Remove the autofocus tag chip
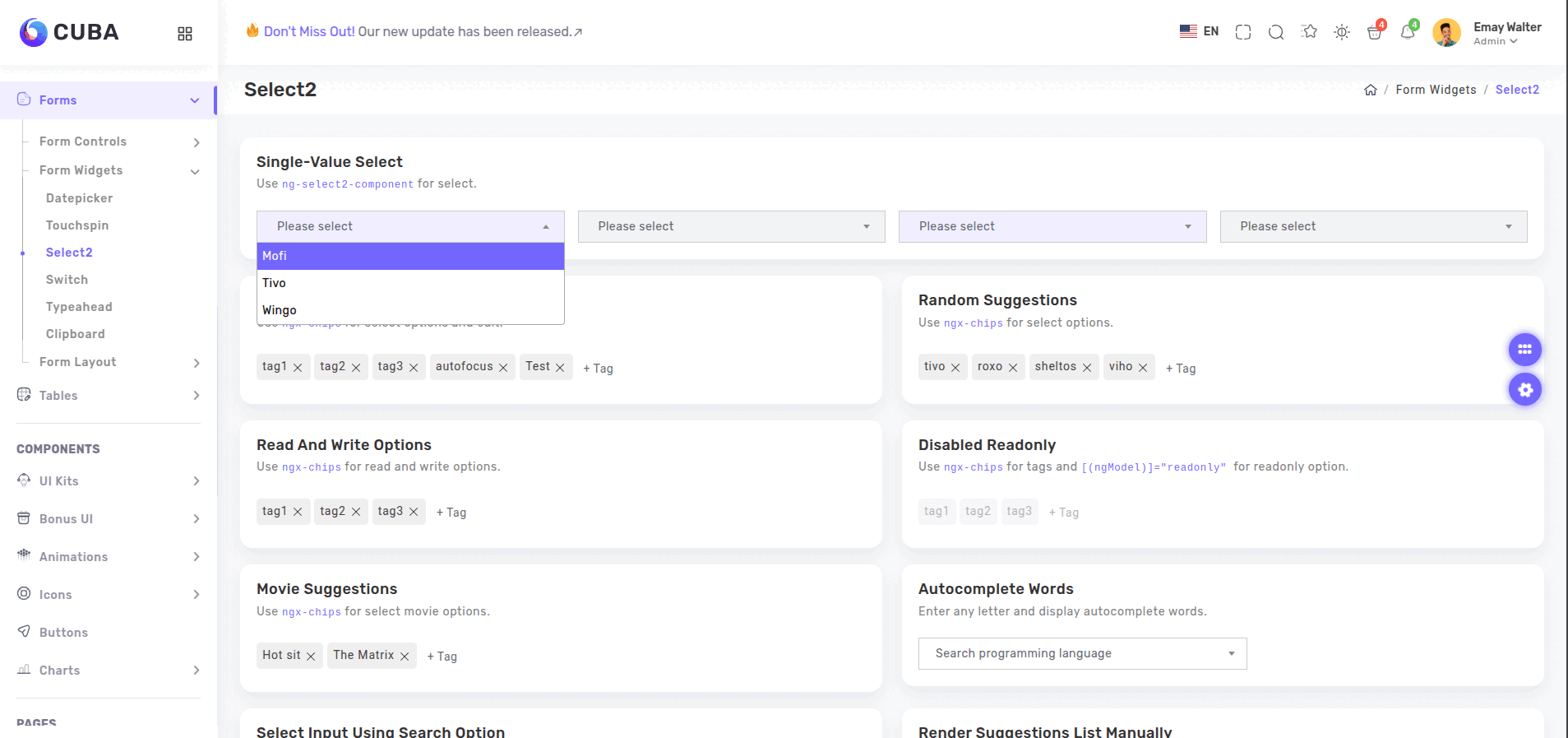This screenshot has width=1568, height=738. click(503, 368)
